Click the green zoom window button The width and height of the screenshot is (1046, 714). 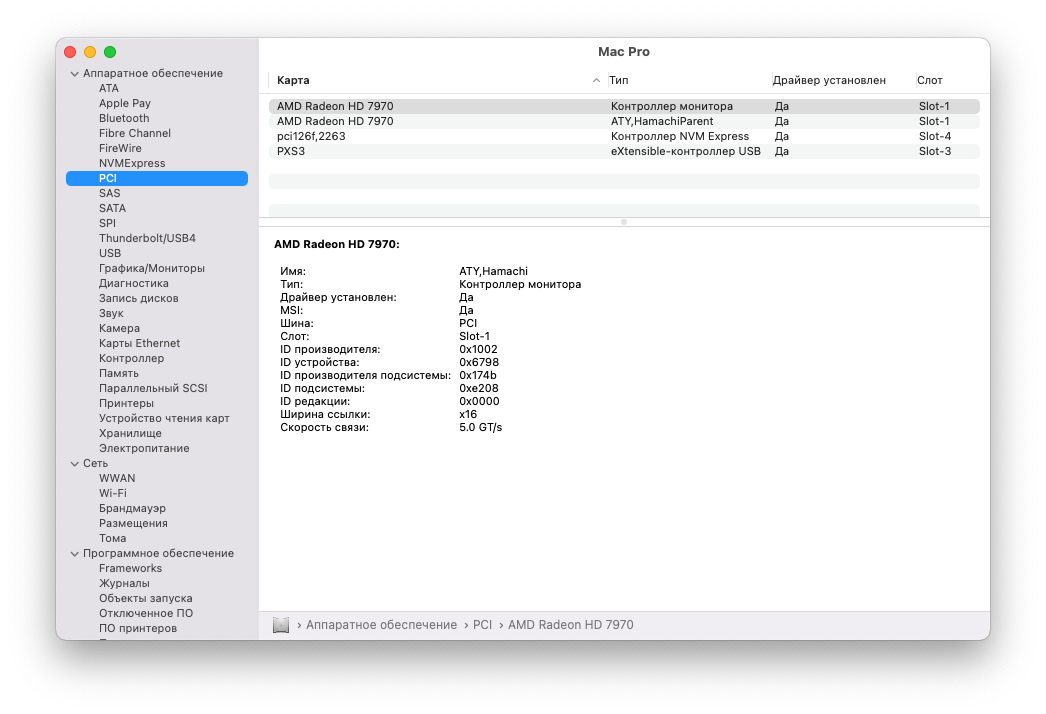(110, 52)
